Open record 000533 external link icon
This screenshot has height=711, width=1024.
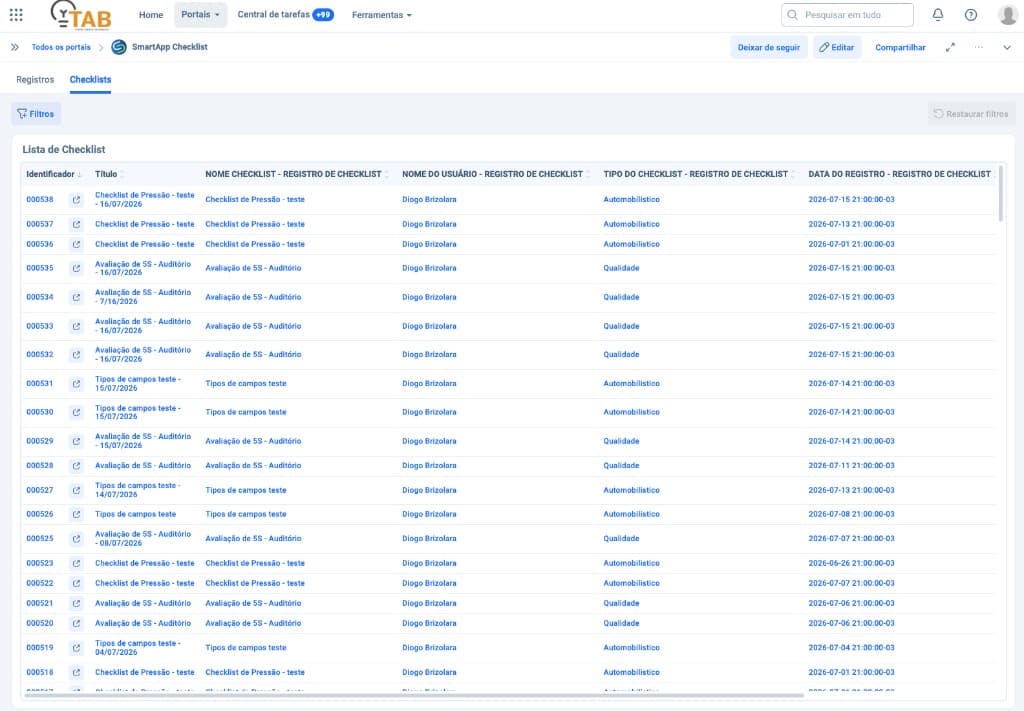pos(76,326)
